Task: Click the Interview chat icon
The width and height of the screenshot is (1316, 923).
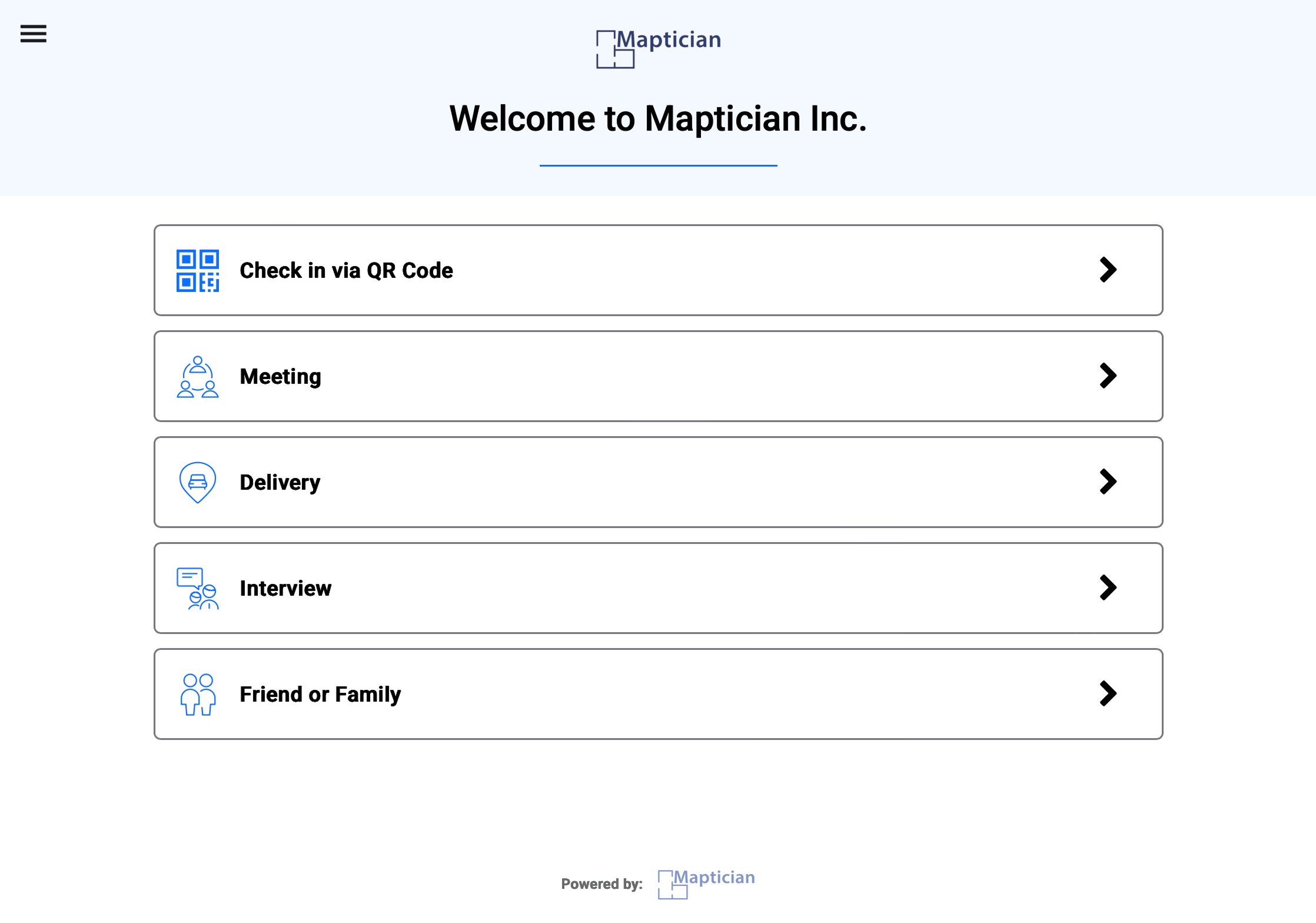Action: 198,589
